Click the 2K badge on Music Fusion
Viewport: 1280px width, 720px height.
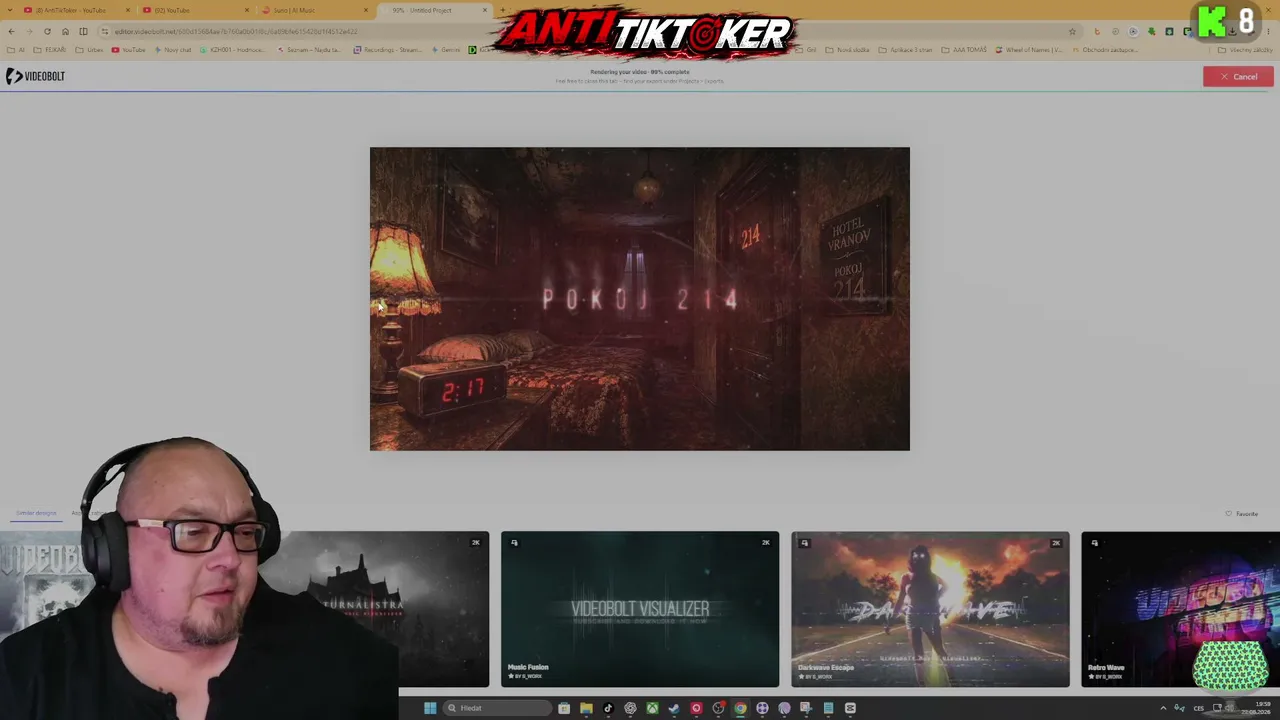(766, 543)
